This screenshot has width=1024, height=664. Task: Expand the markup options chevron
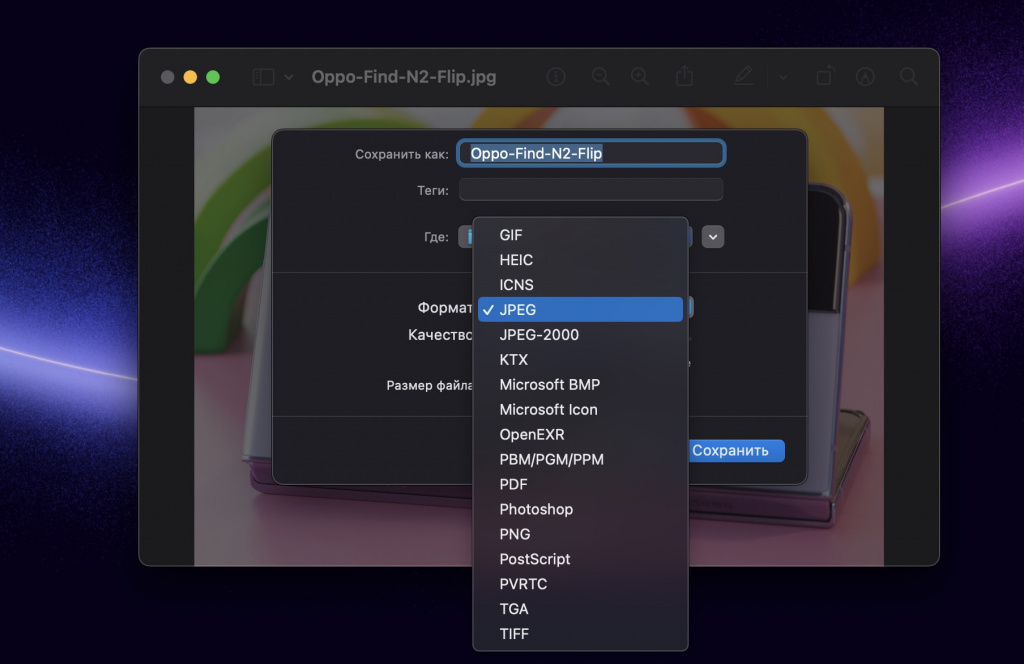[782, 77]
